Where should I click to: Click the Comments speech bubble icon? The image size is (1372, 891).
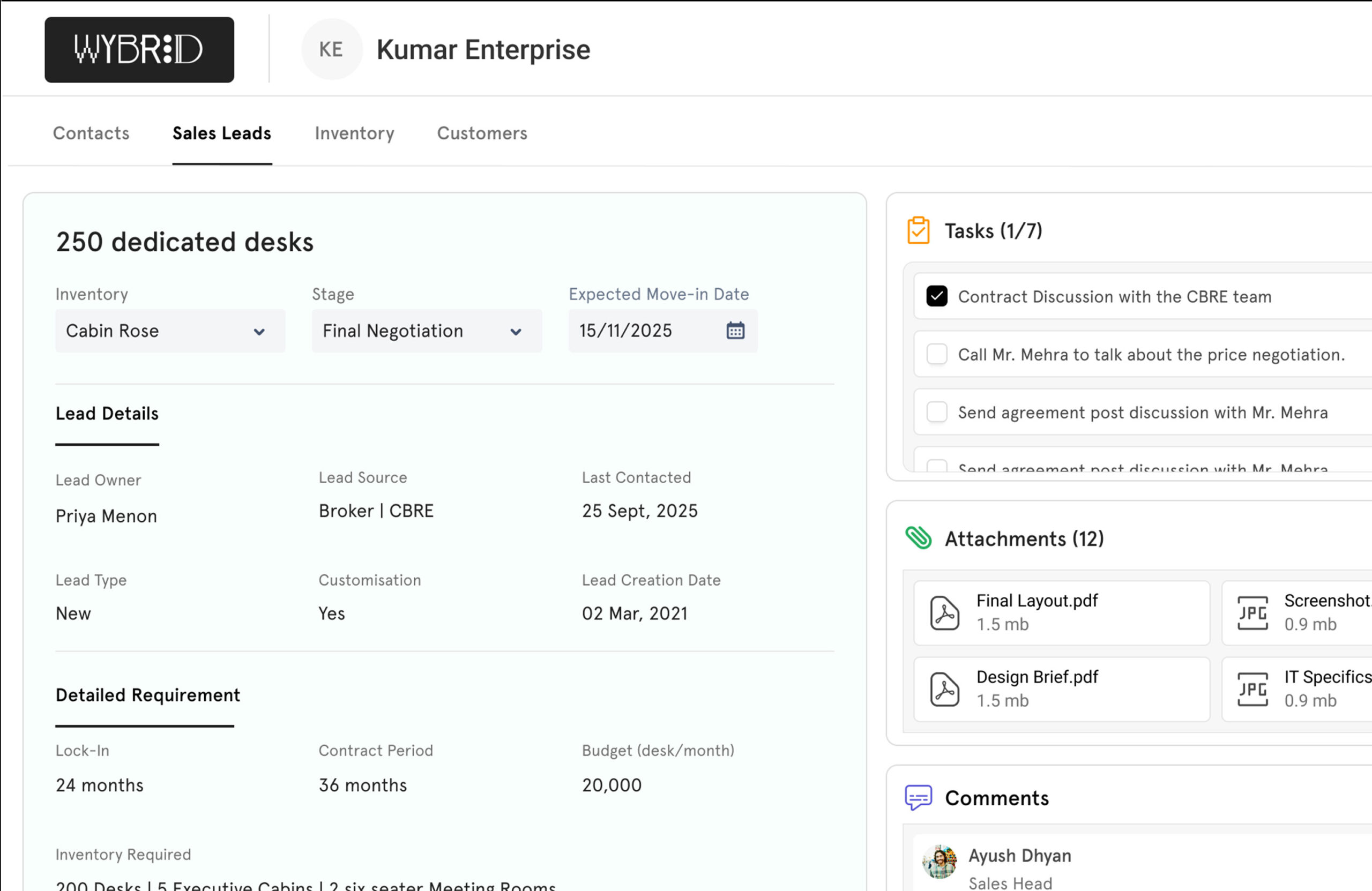point(918,798)
